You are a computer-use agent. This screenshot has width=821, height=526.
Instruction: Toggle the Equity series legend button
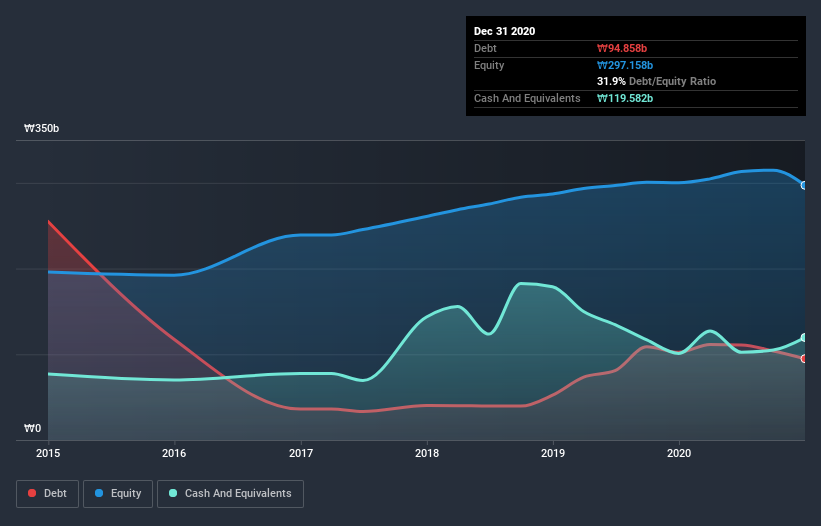(x=118, y=494)
